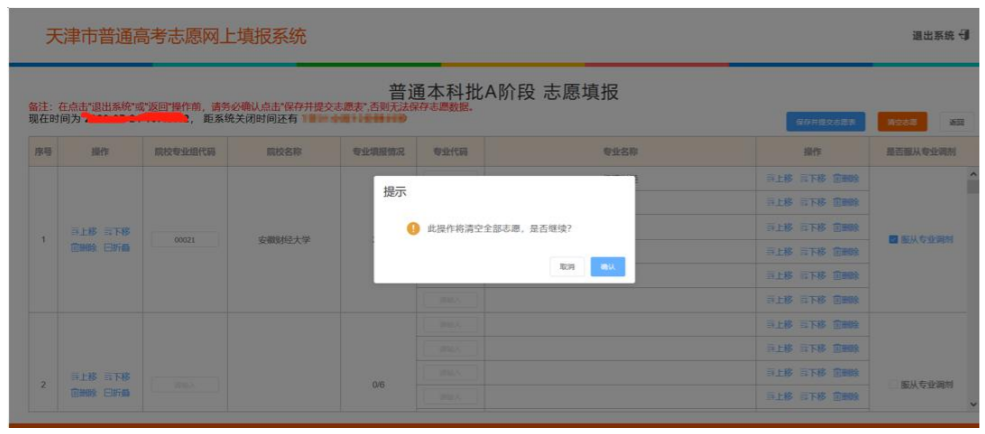Delete the sixth major of entry 1
The height and width of the screenshot is (434, 985).
846,300
